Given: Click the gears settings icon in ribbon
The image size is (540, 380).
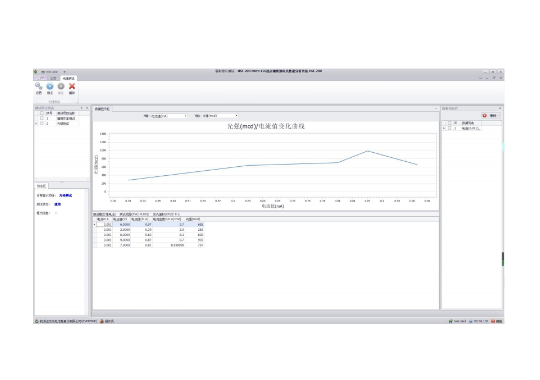Looking at the screenshot, I should 39,86.
